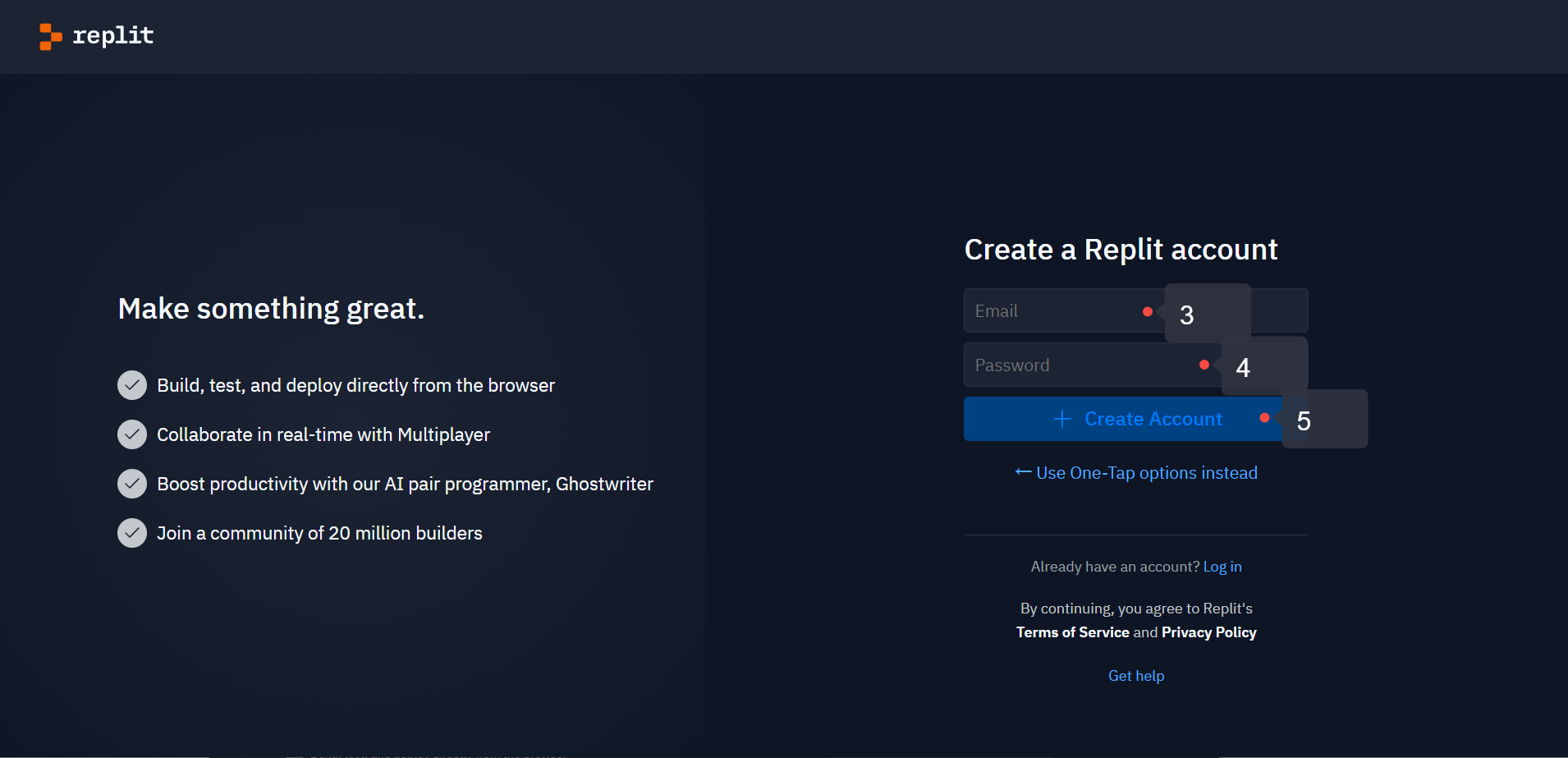Open the Terms of Service link
1568x758 pixels.
point(1072,632)
